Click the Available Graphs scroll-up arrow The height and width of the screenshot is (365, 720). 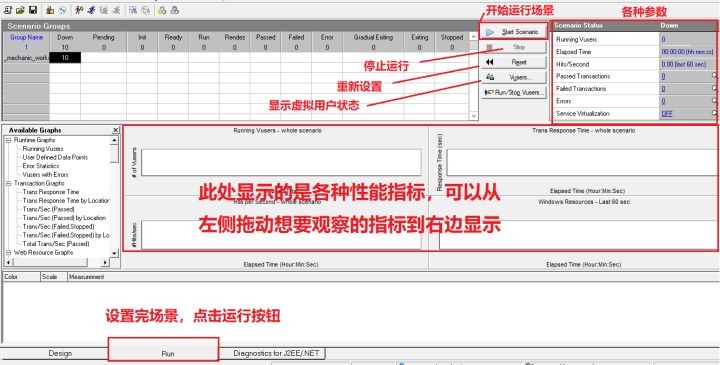coord(114,140)
